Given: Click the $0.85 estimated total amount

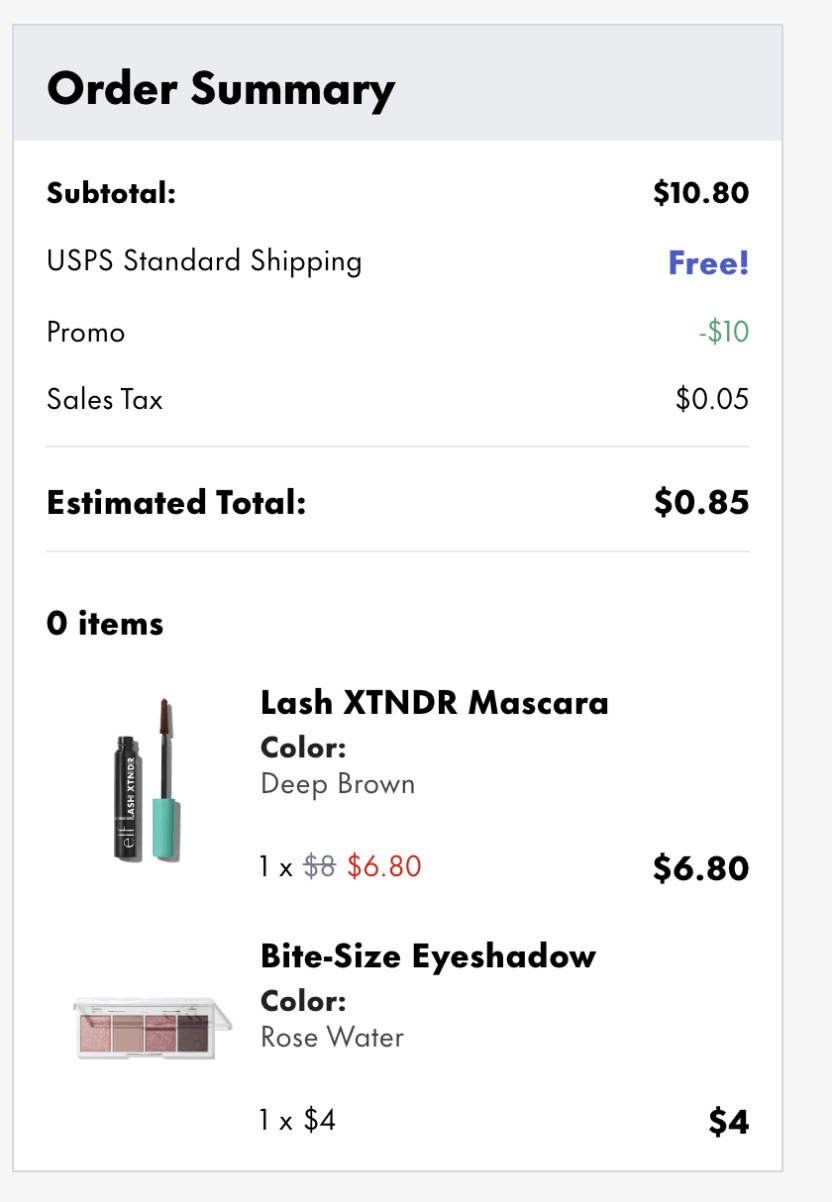Looking at the screenshot, I should click(x=701, y=502).
